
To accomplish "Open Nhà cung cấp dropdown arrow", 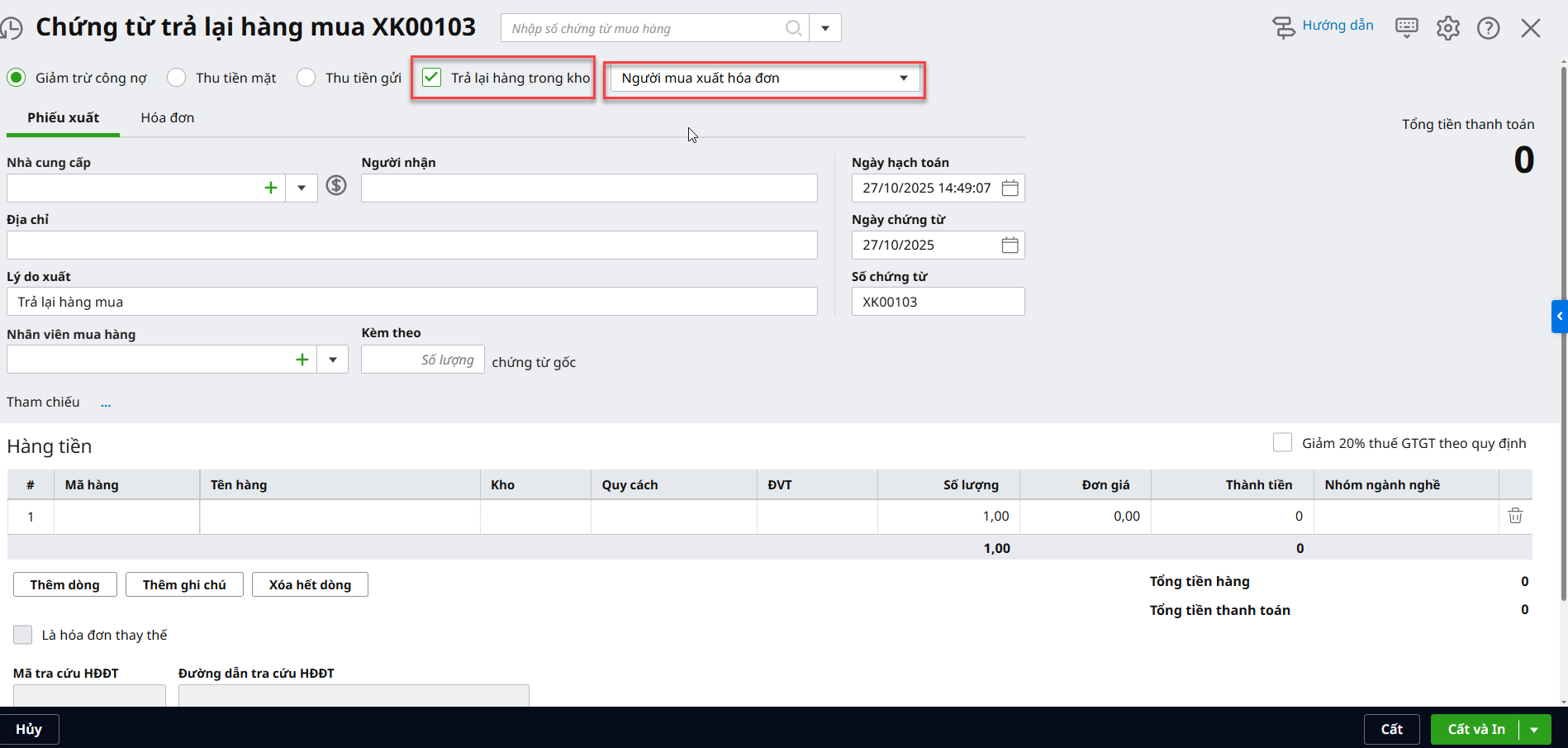I will pyautogui.click(x=302, y=188).
